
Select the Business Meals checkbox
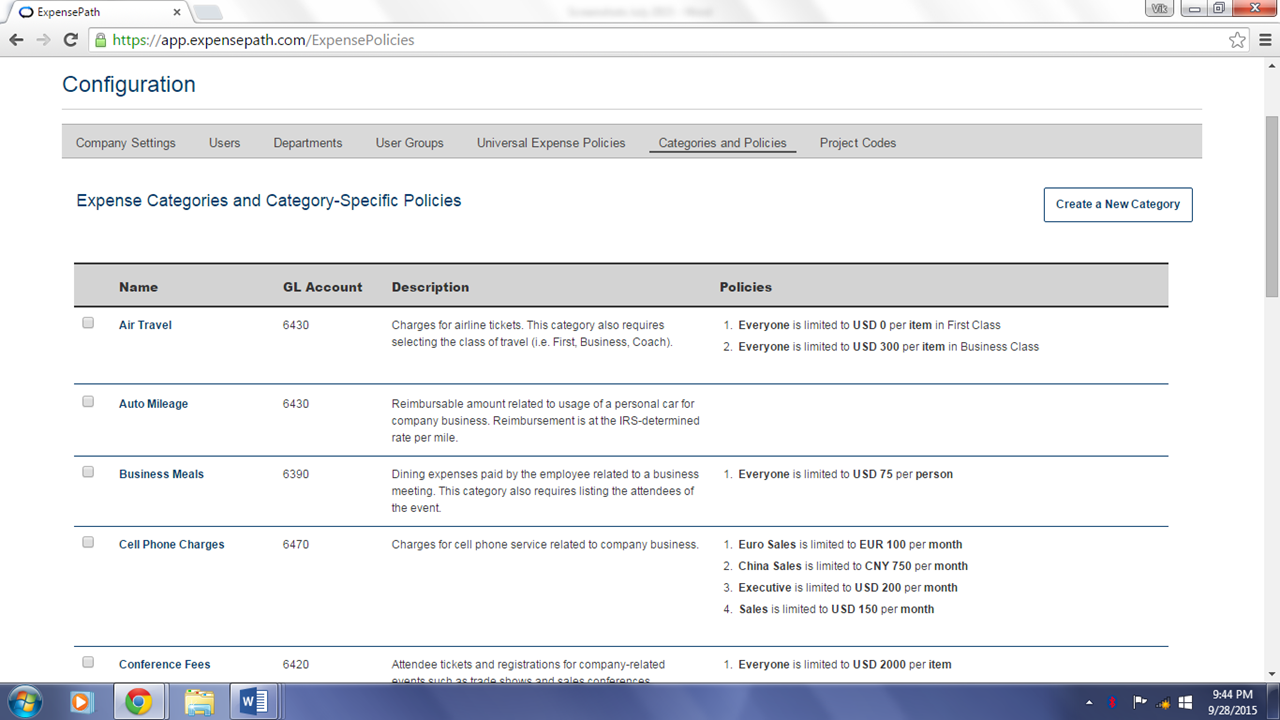[x=88, y=472]
